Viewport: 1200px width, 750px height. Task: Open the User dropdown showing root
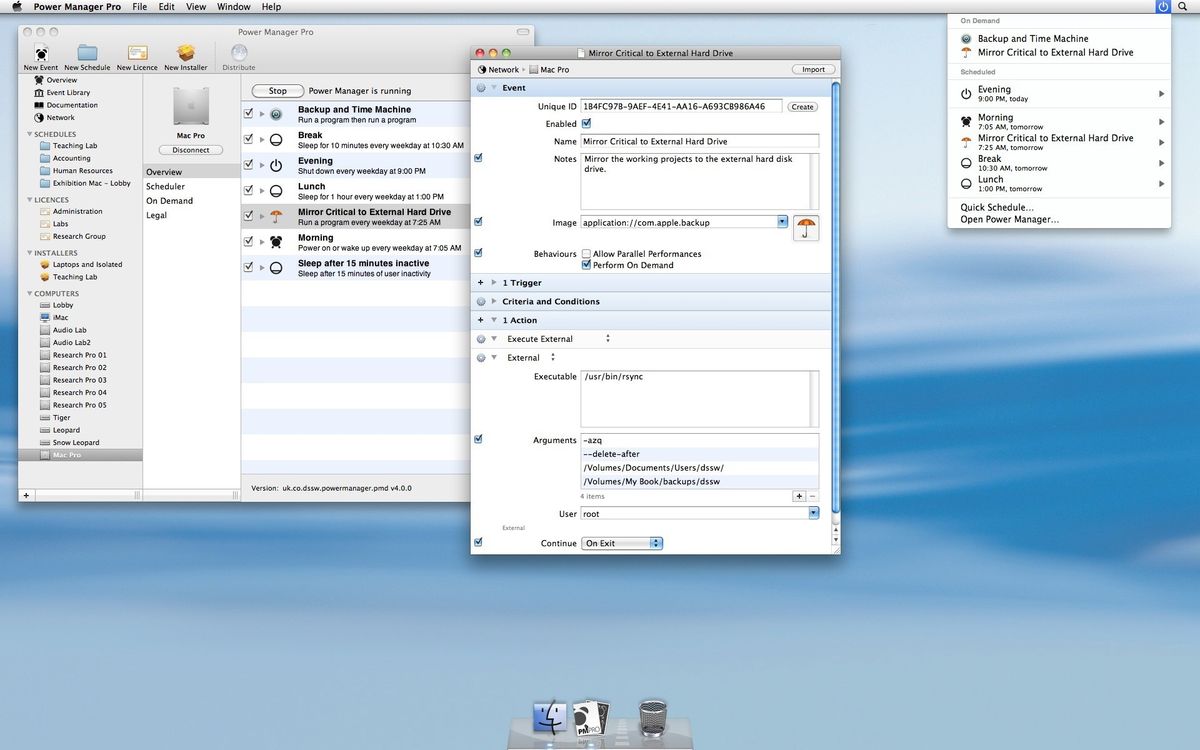pyautogui.click(x=812, y=513)
